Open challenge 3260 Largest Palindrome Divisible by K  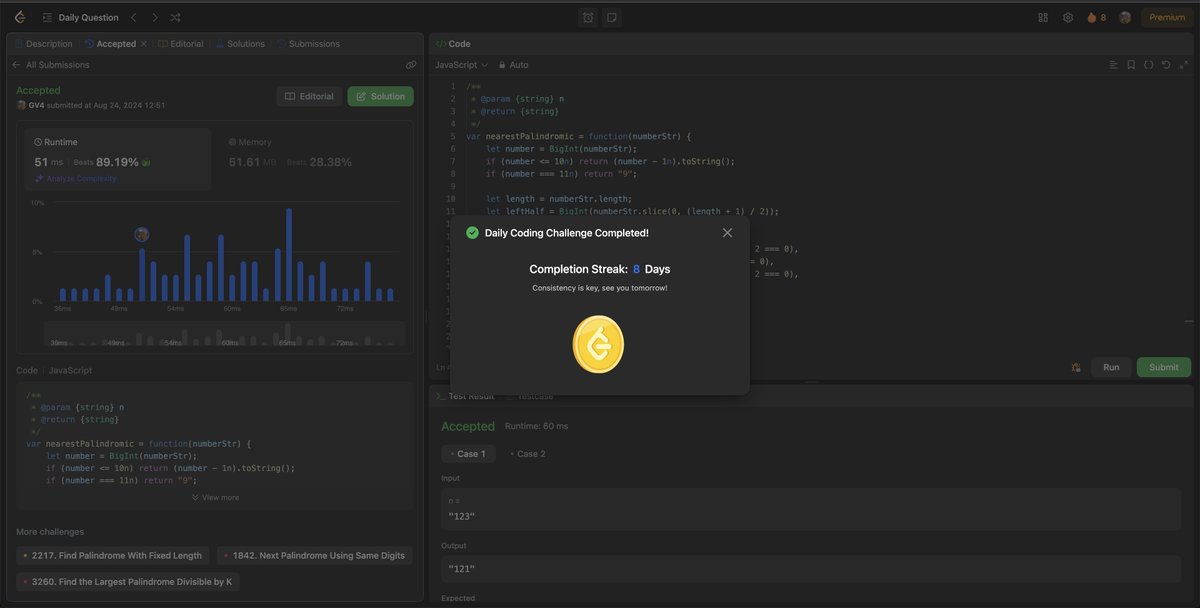(x=128, y=581)
